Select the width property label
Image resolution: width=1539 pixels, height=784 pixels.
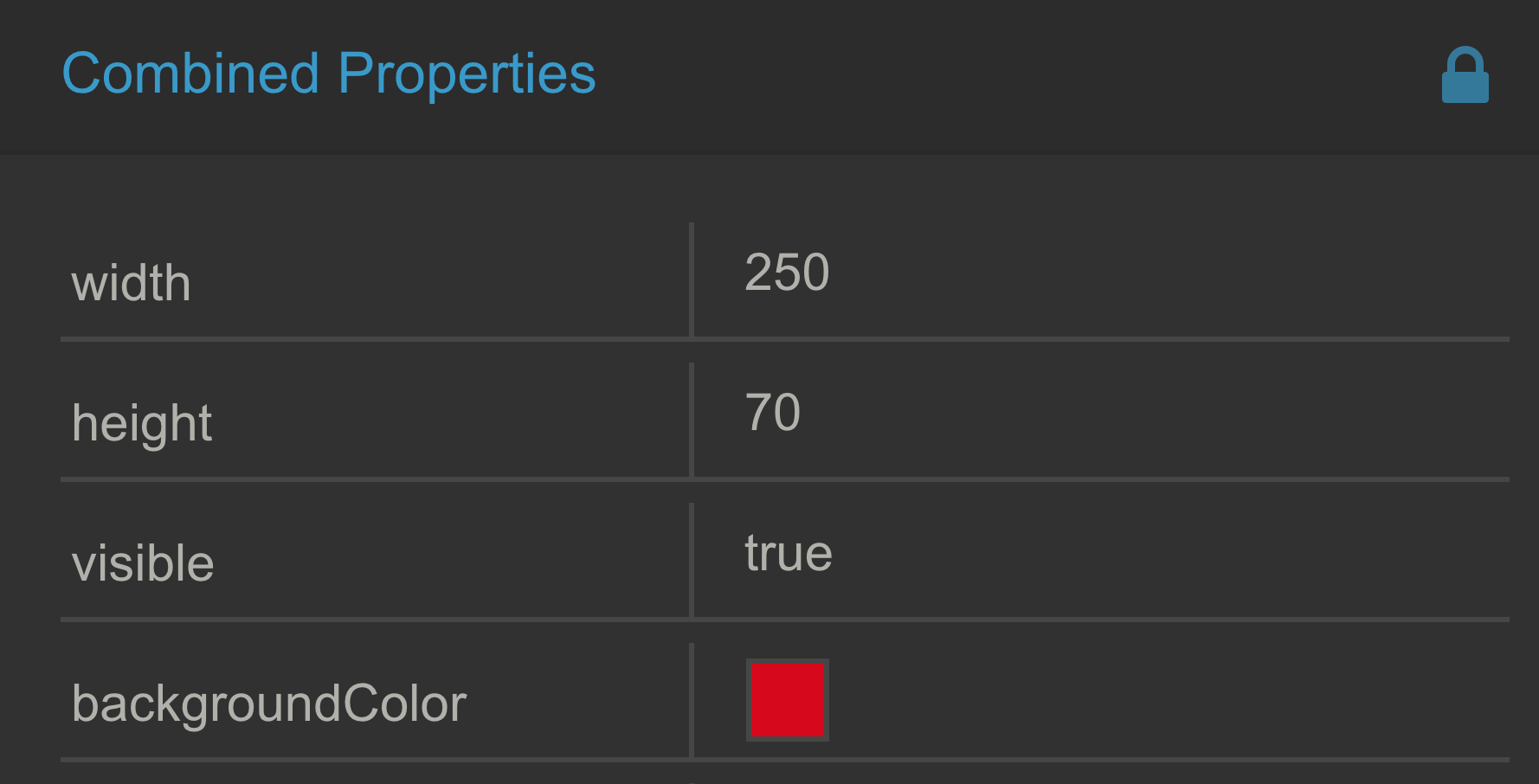tap(131, 283)
